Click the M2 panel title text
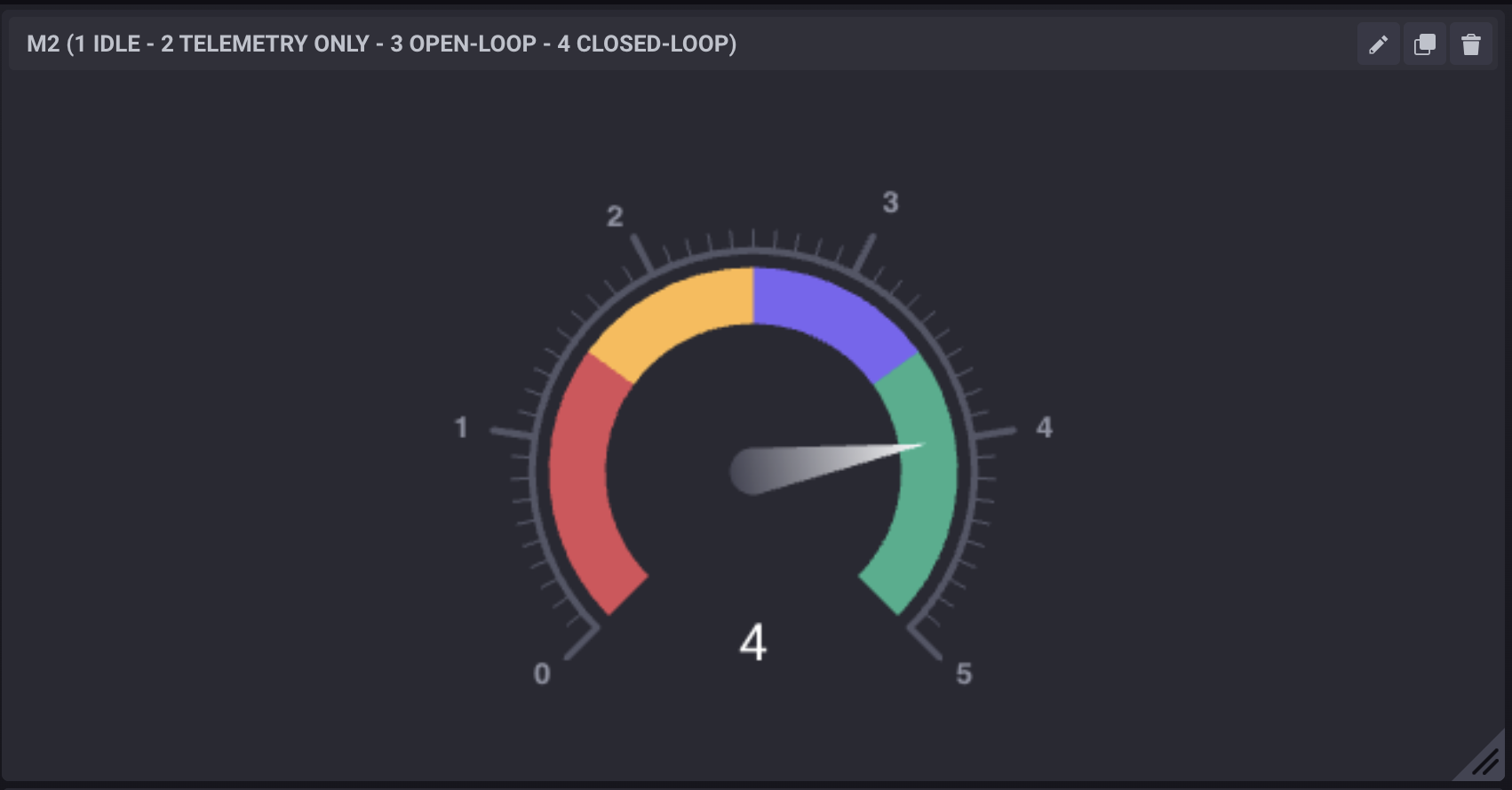Viewport: 1512px width, 790px height. (381, 44)
